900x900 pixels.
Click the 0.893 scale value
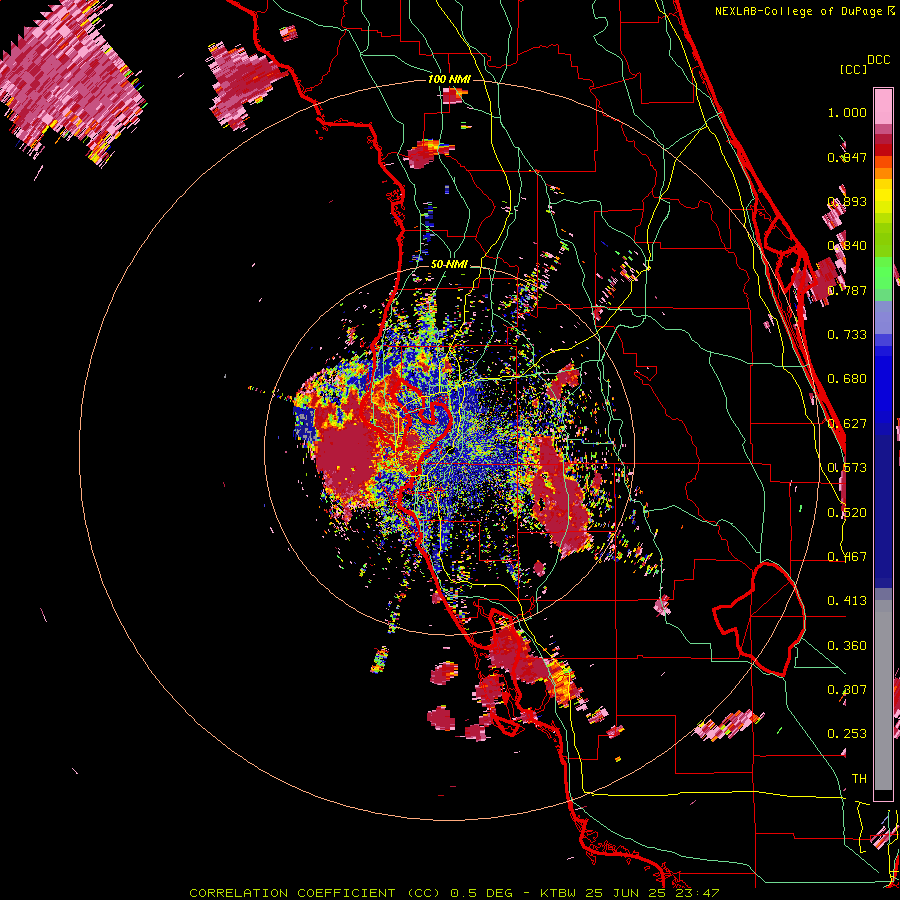click(x=847, y=201)
